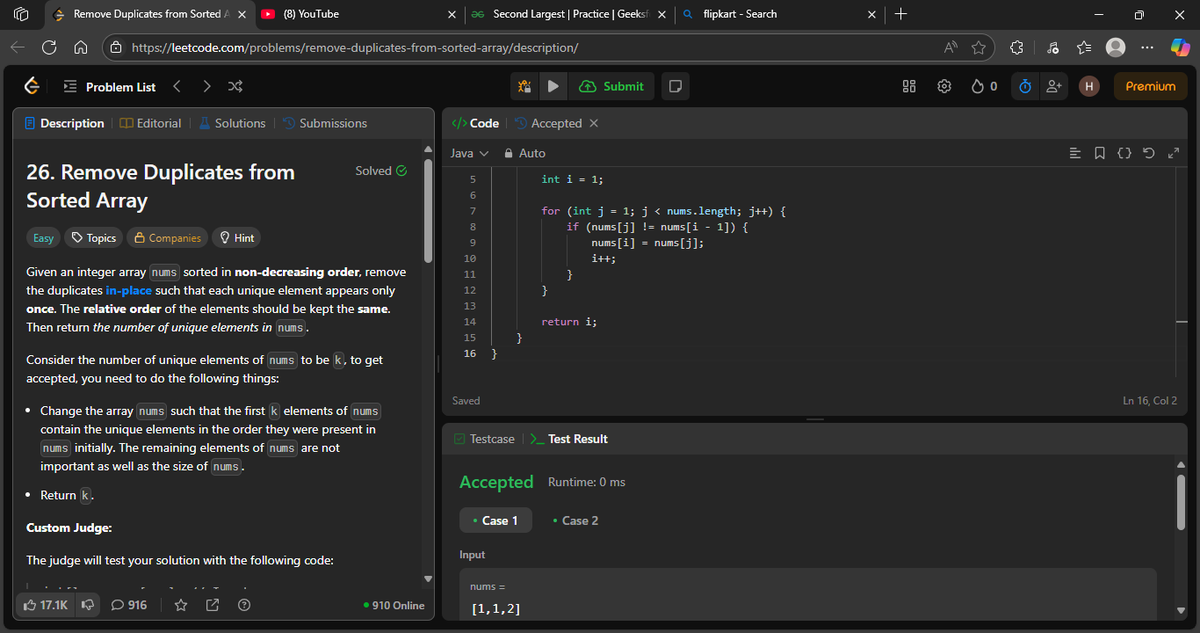Open the invite user icon
The image size is (1200, 633).
[1054, 87]
